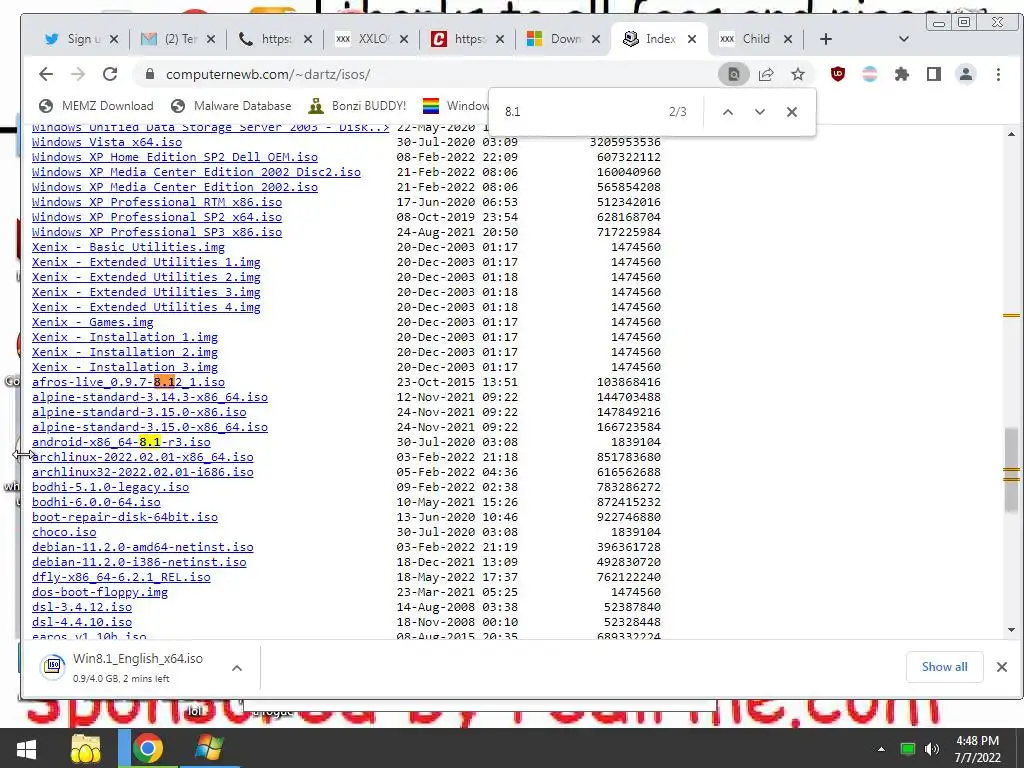Dismiss the downloads shelf

pyautogui.click(x=1001, y=667)
